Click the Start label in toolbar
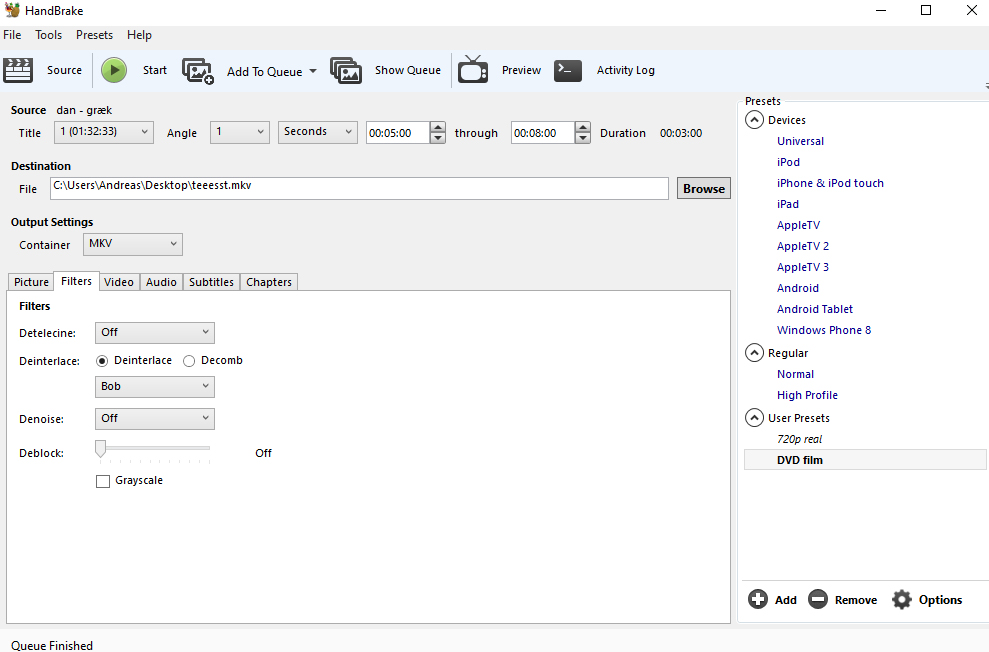The width and height of the screenshot is (989, 652). click(x=155, y=70)
